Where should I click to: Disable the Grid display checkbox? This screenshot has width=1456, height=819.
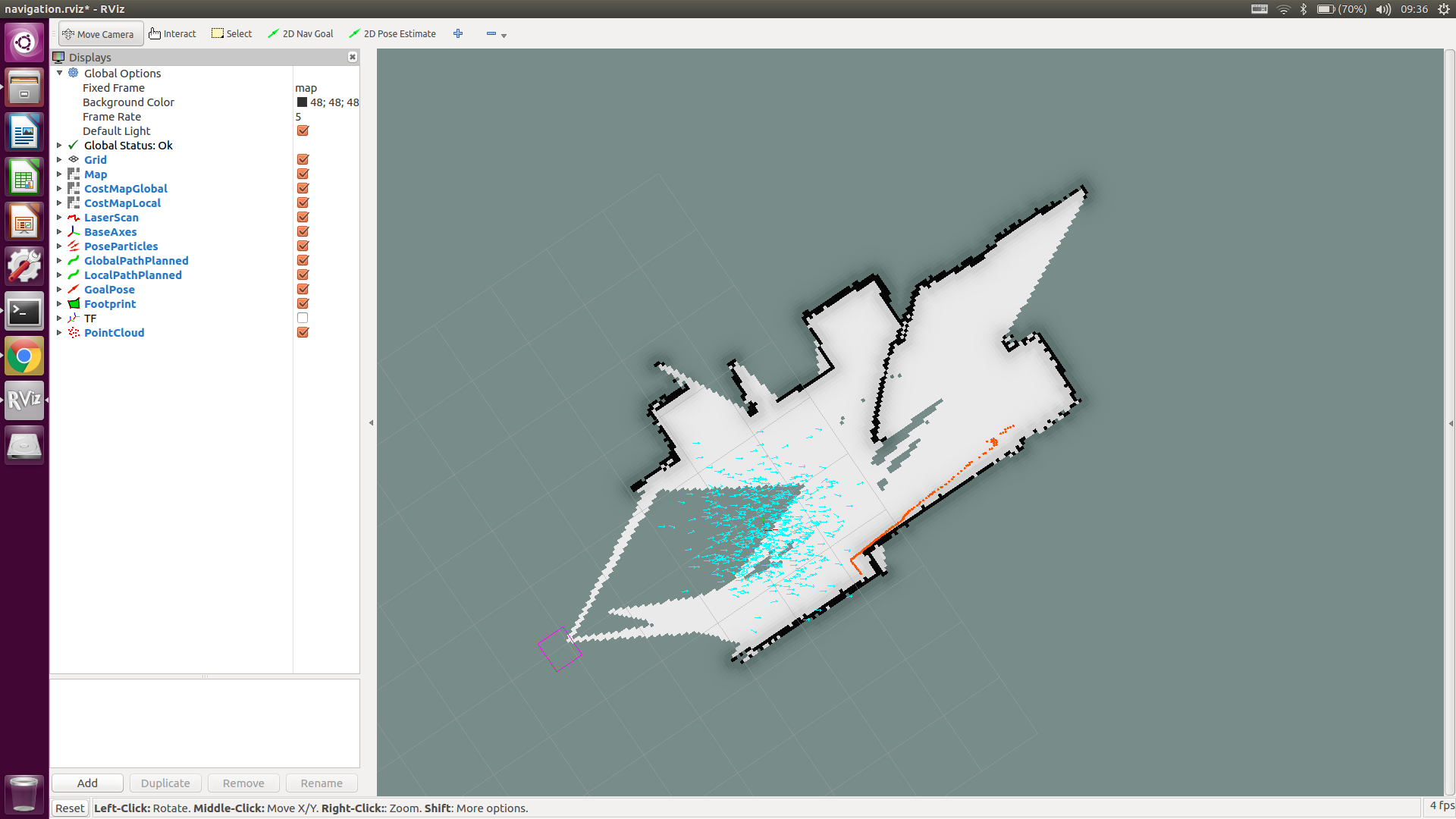(303, 159)
